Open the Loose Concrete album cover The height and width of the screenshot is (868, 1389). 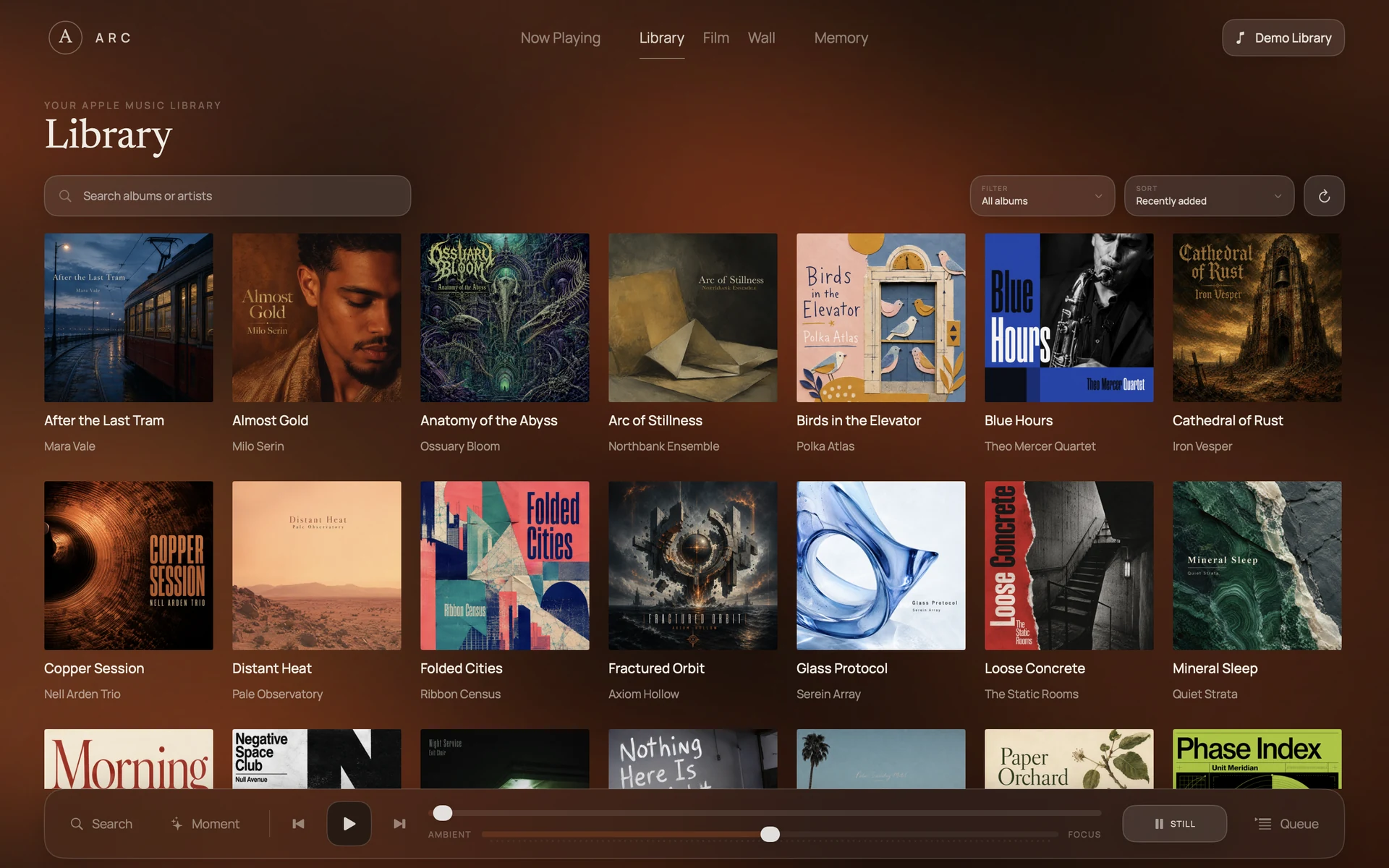click(x=1069, y=566)
